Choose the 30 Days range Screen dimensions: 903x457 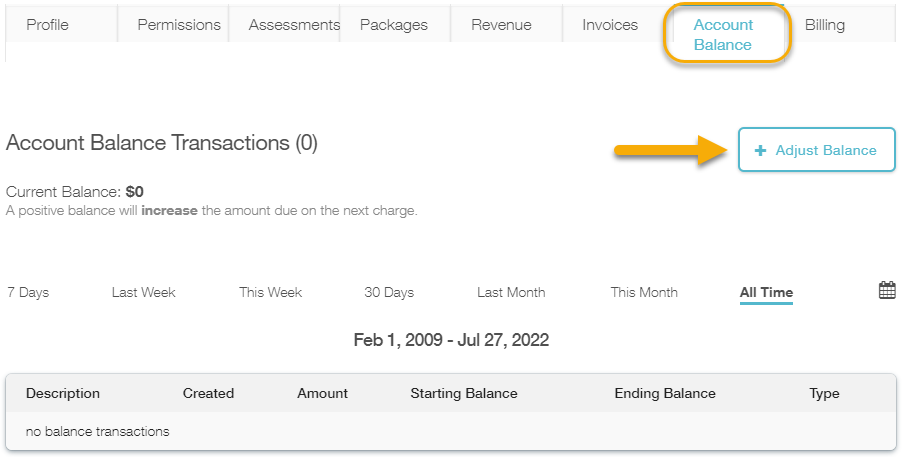click(389, 293)
